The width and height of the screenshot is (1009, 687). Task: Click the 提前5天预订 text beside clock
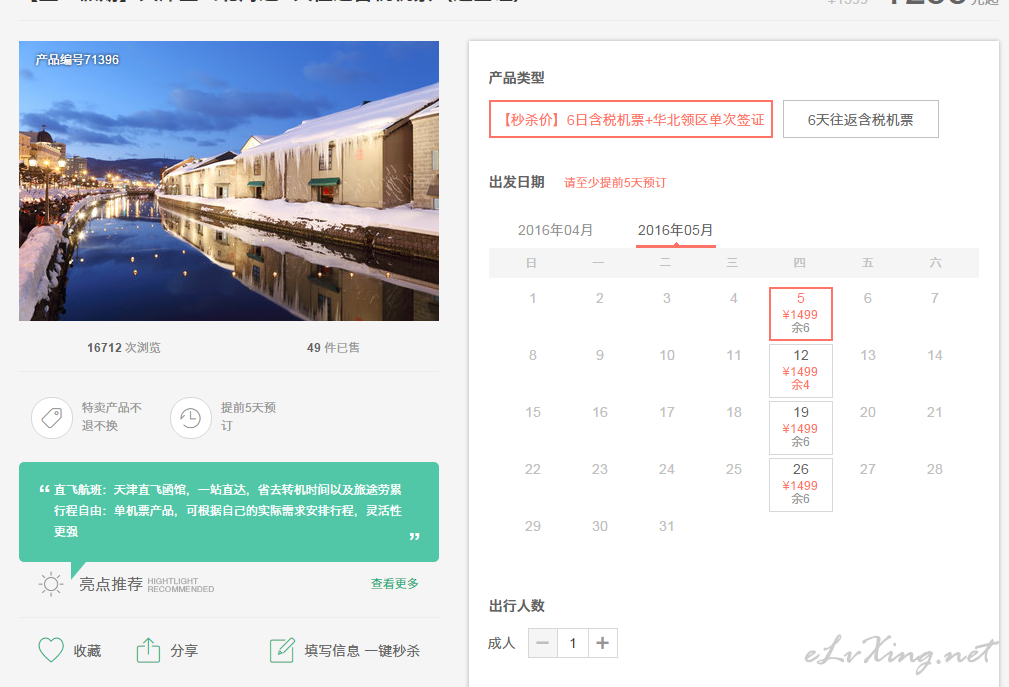coord(248,417)
